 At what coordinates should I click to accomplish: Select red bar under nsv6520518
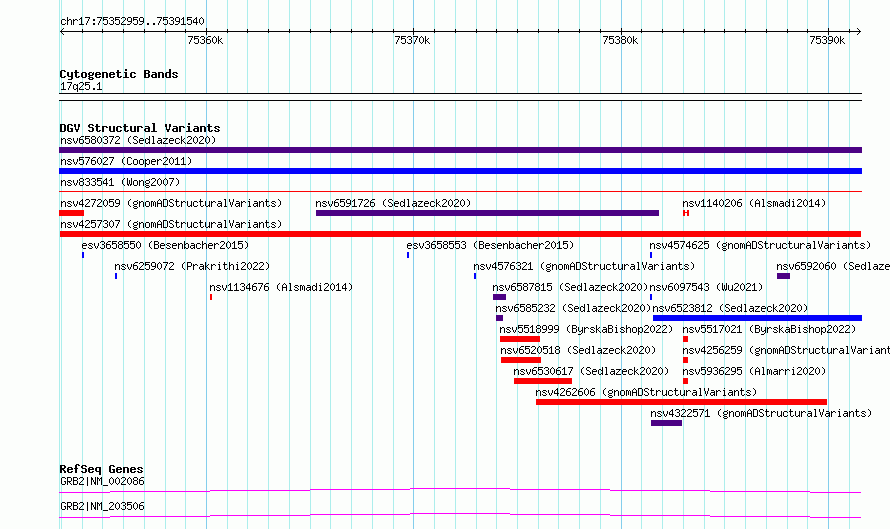[521, 360]
